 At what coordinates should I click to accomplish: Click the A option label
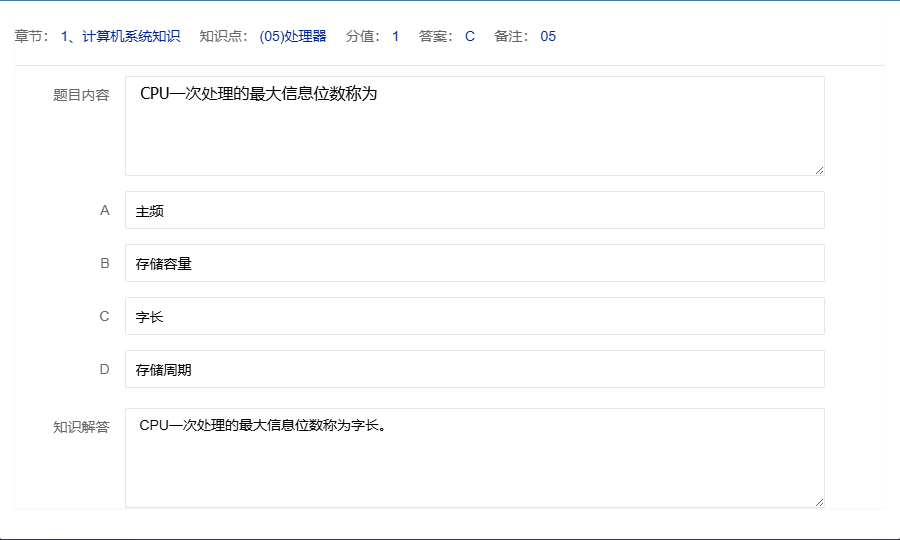coord(104,210)
